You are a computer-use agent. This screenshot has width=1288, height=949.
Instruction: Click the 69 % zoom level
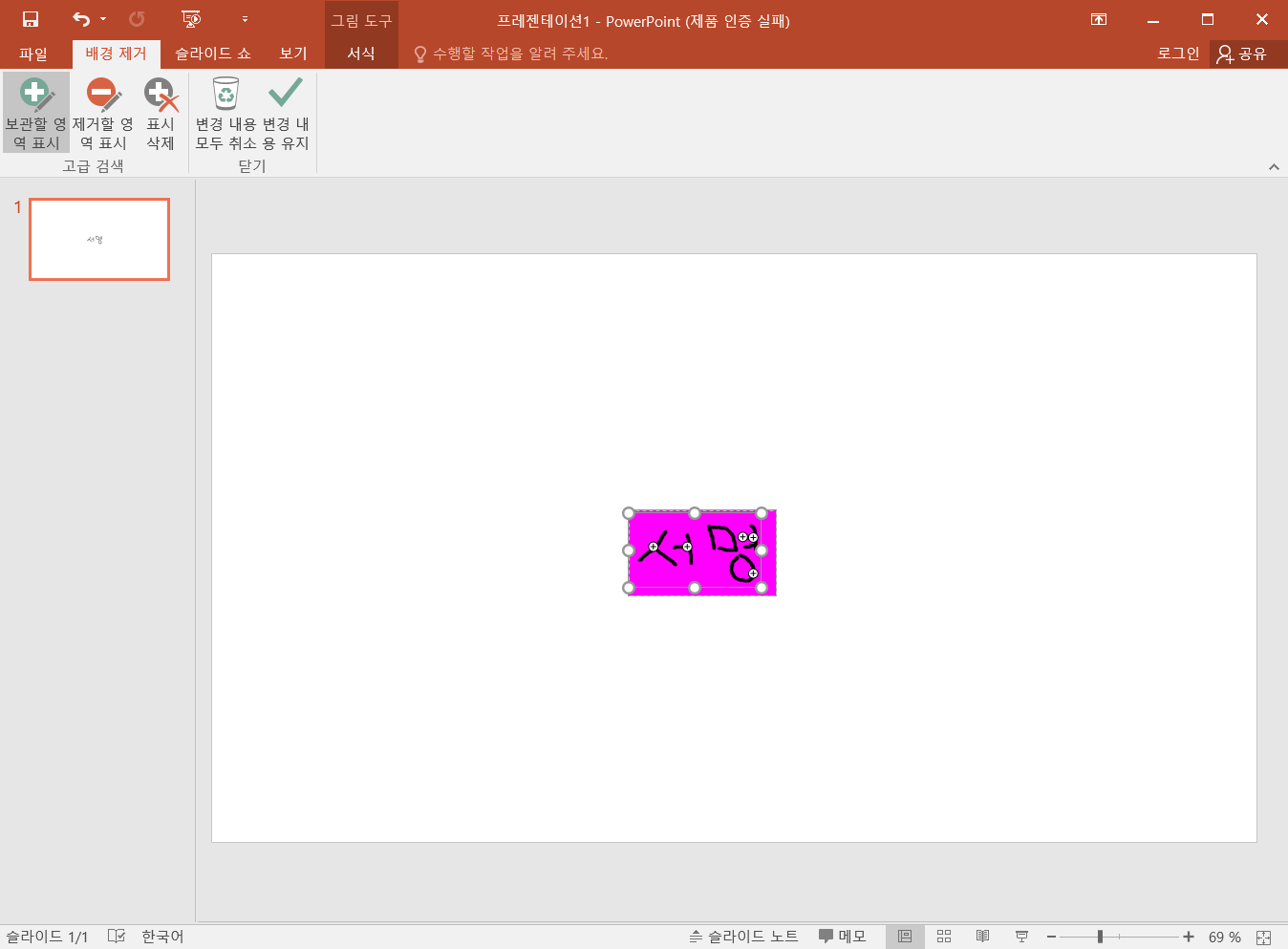[x=1225, y=937]
